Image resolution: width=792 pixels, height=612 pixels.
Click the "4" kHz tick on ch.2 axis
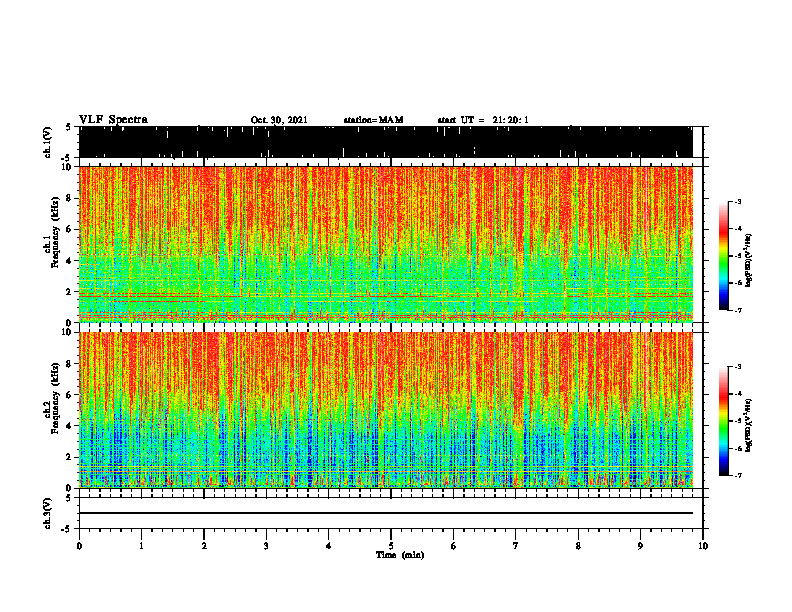coord(69,426)
